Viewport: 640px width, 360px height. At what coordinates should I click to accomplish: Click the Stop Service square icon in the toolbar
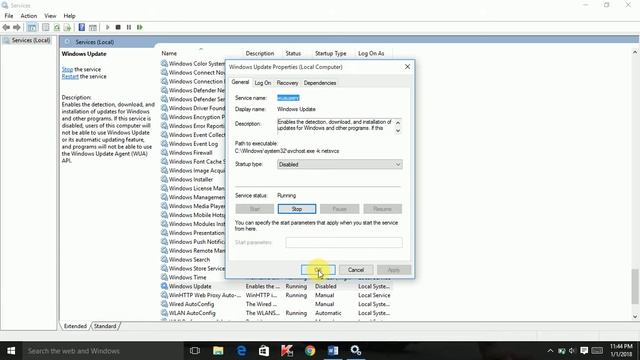pyautogui.click(x=118, y=27)
